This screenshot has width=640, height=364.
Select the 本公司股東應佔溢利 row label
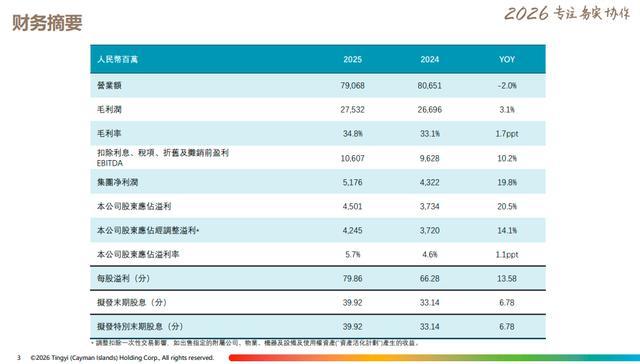(x=134, y=206)
